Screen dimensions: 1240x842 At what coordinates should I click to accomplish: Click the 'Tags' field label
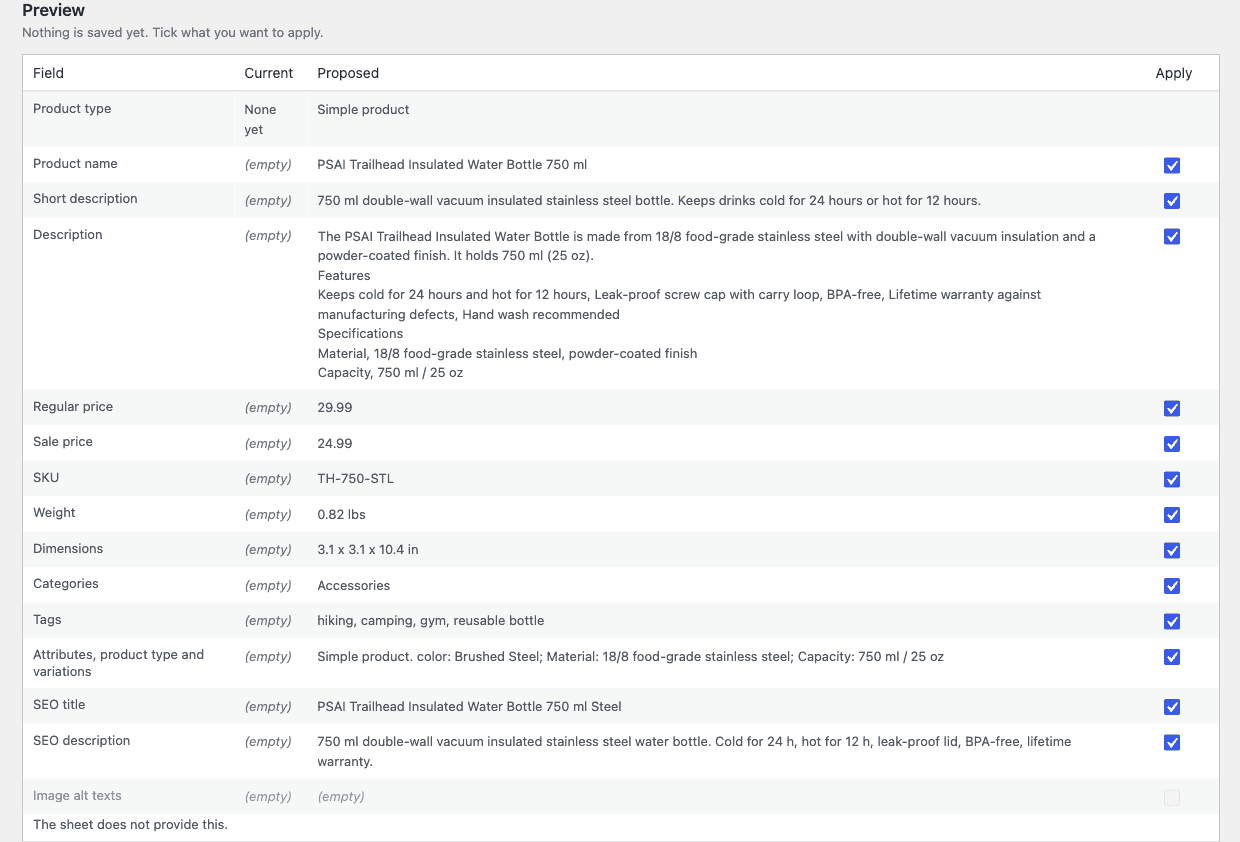coord(47,620)
